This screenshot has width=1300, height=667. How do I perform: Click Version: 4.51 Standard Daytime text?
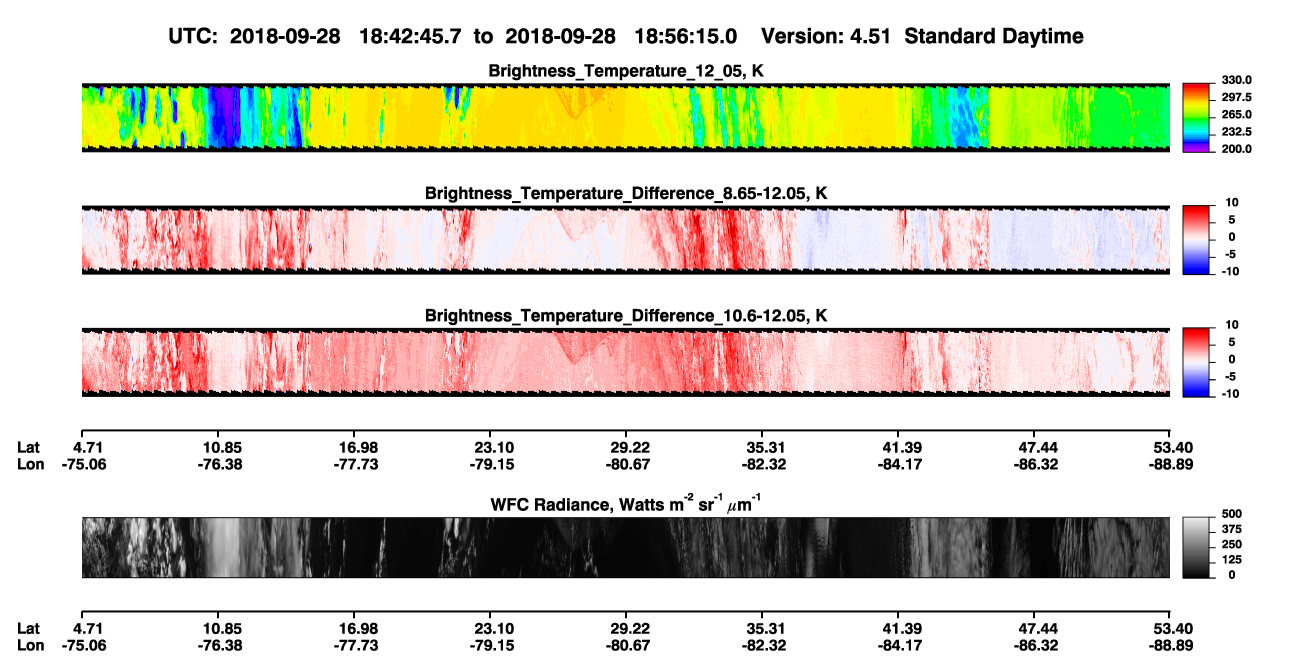pyautogui.click(x=922, y=36)
